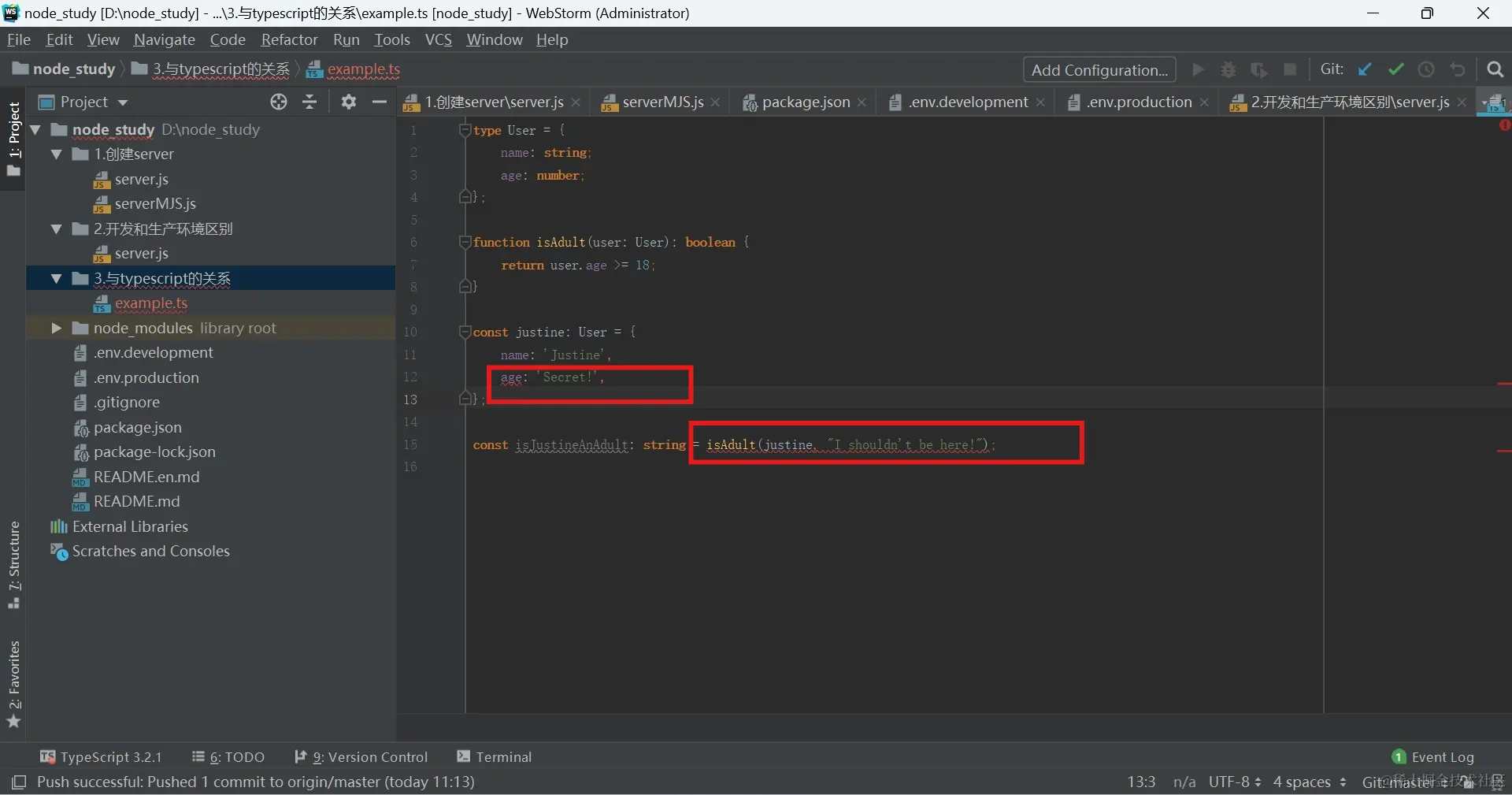
Task: Open the VCS menu
Action: tap(439, 39)
